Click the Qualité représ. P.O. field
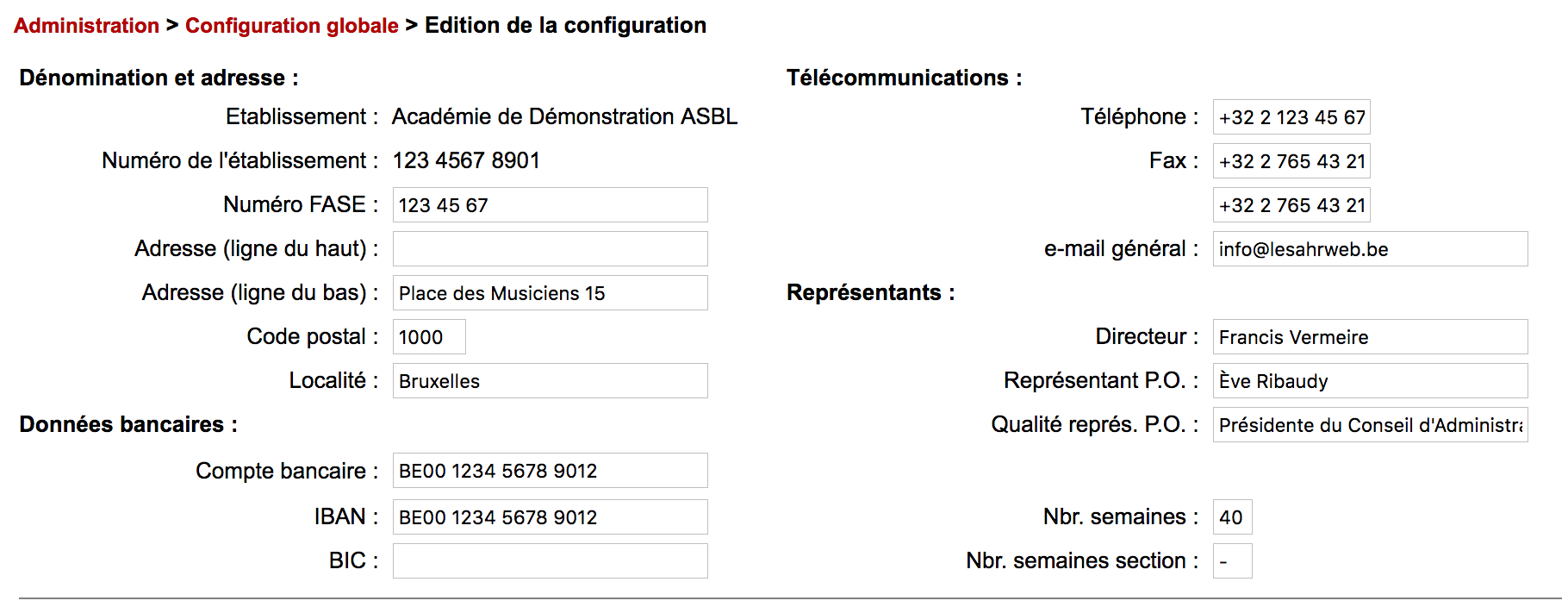The height and width of the screenshot is (607, 1568). click(1370, 425)
